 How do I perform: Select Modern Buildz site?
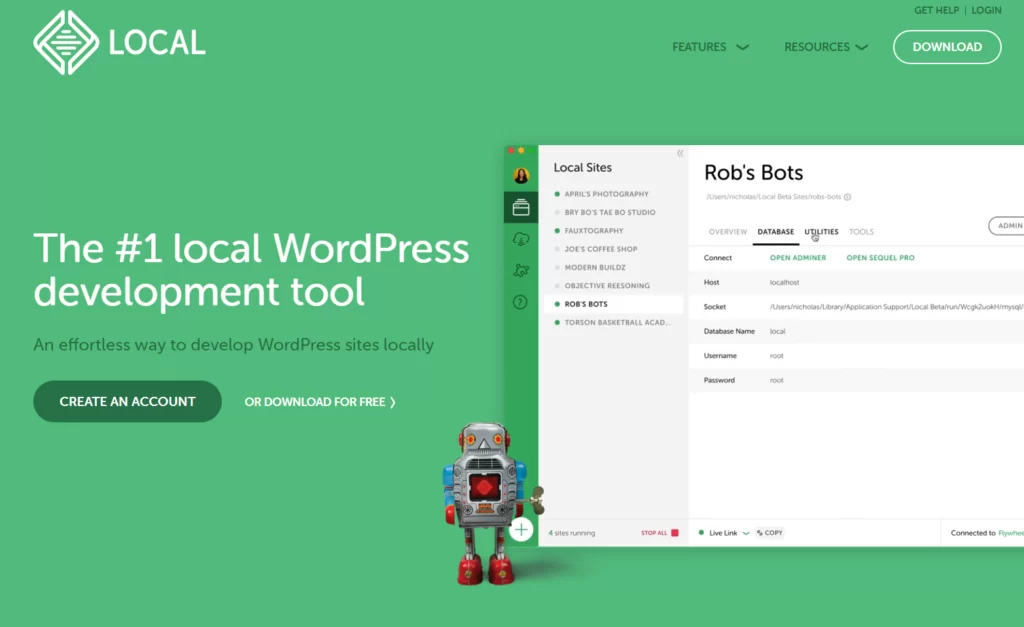(595, 267)
